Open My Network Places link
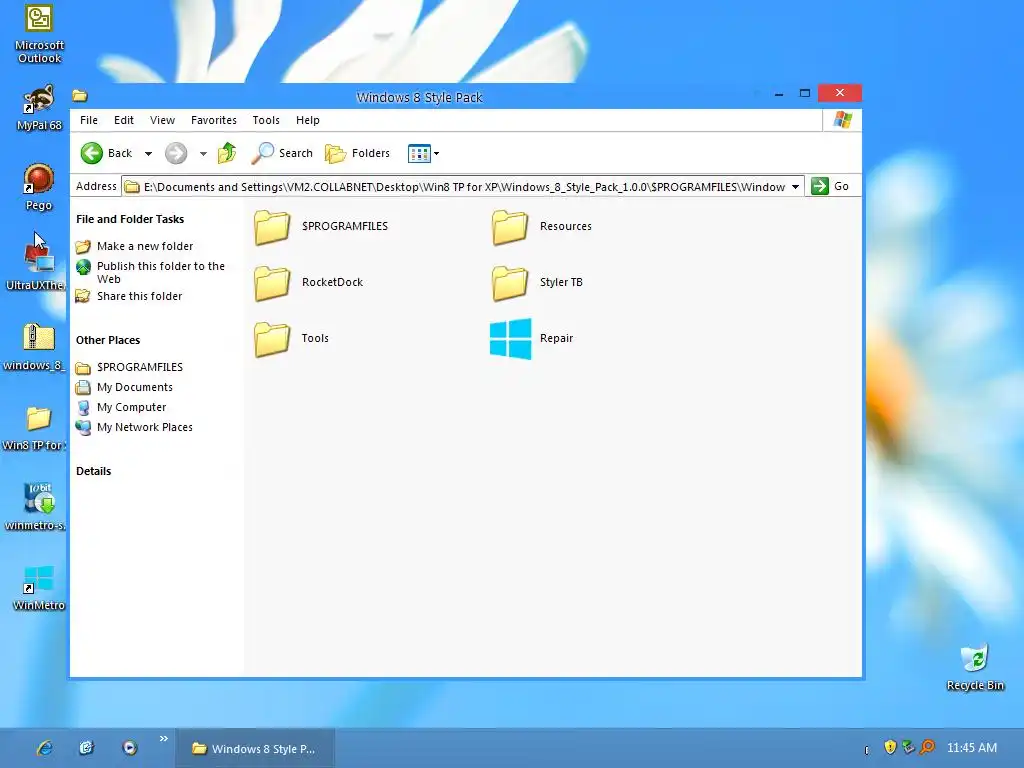Image resolution: width=1024 pixels, height=768 pixels. click(x=144, y=427)
